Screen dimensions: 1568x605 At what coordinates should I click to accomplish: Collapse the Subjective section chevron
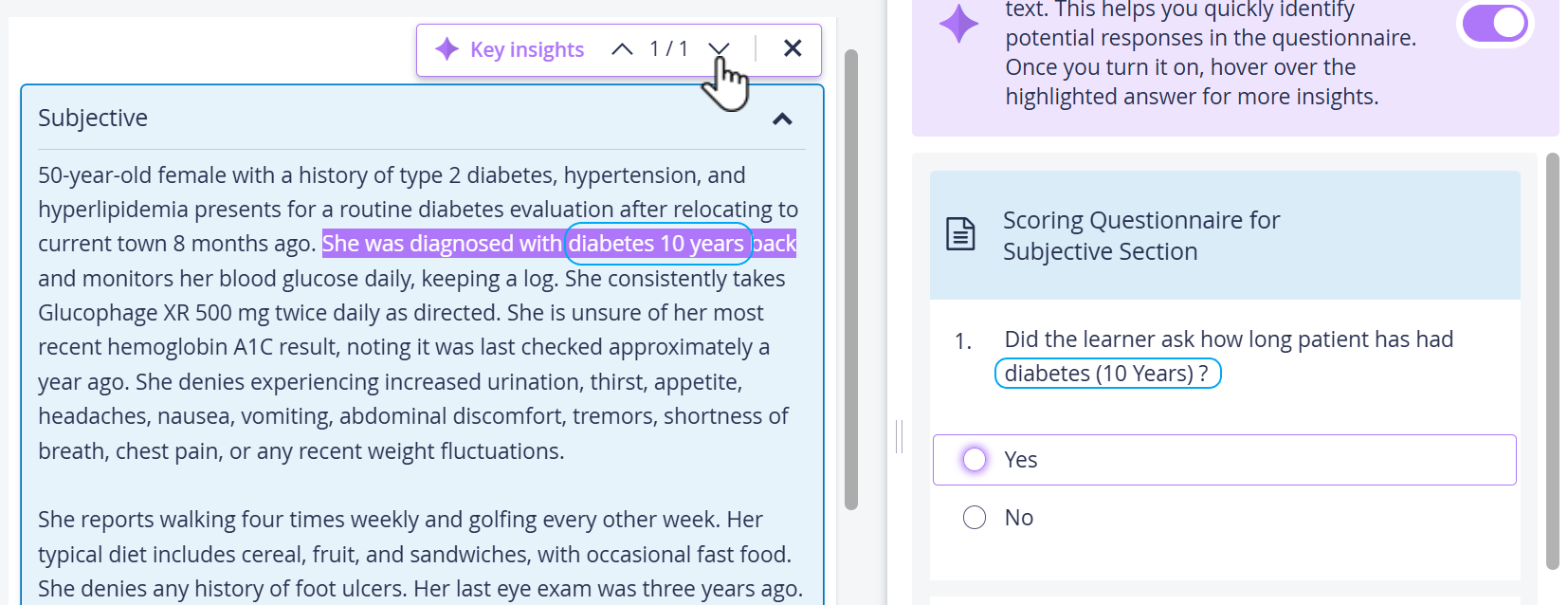[782, 119]
